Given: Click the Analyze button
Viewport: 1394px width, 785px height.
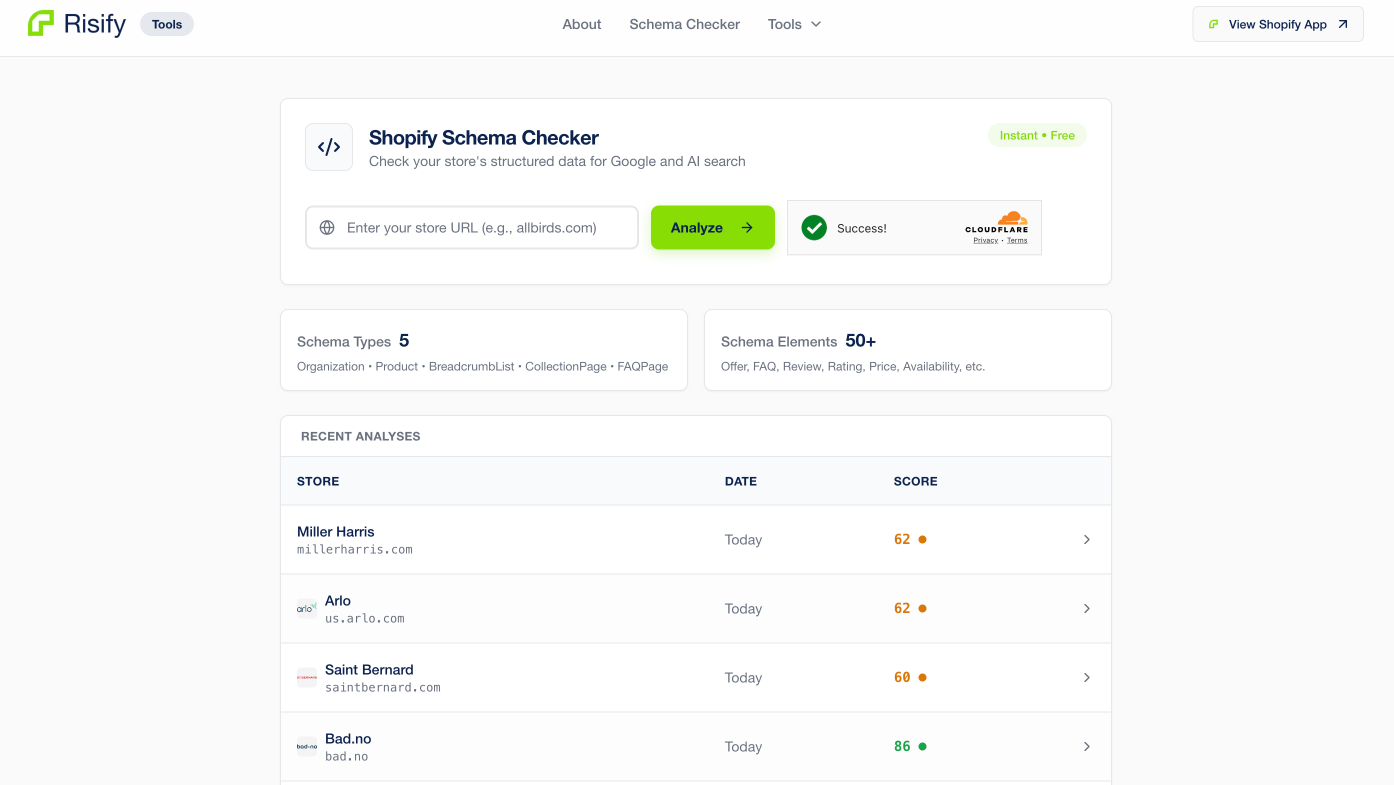Looking at the screenshot, I should click(712, 227).
